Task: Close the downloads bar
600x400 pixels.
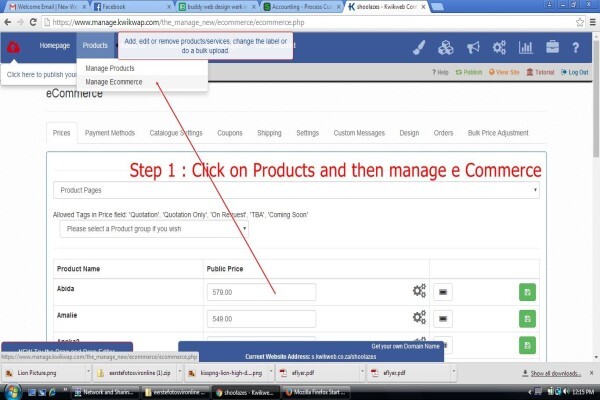Action: (592, 373)
